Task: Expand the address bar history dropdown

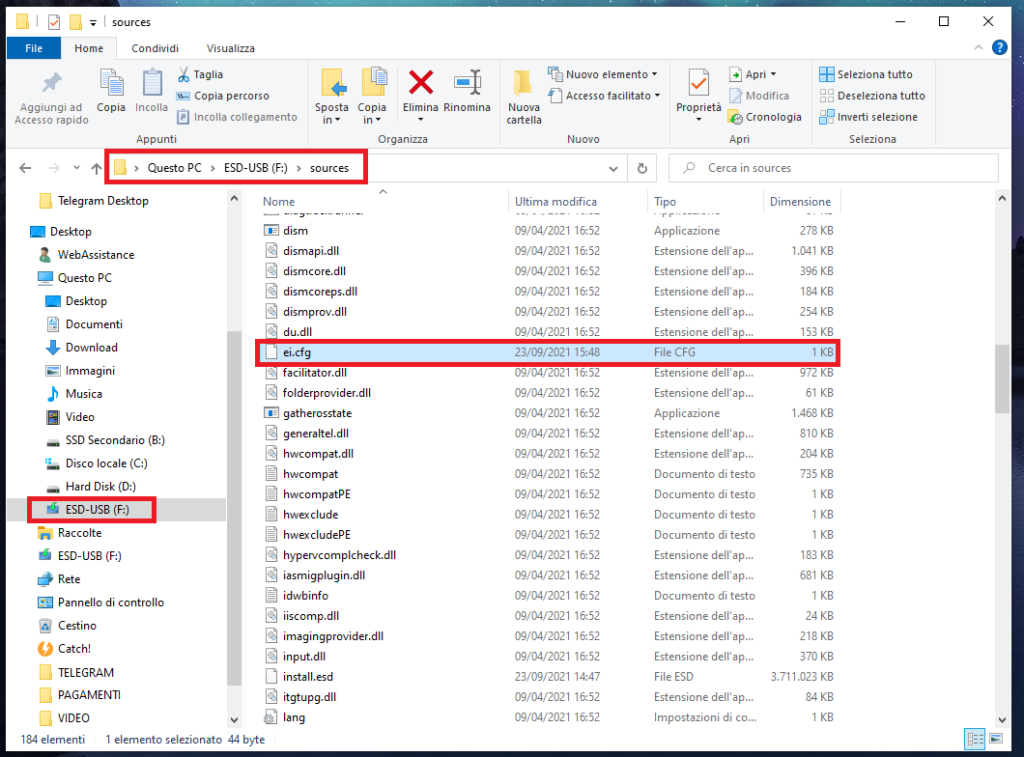Action: pos(613,169)
